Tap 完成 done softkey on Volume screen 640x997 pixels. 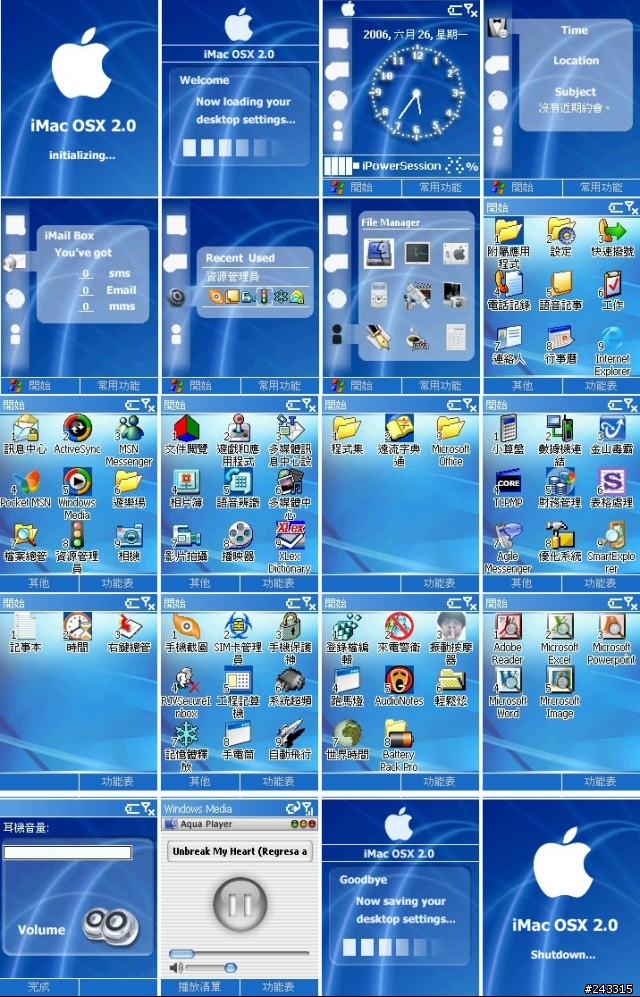click(39, 987)
